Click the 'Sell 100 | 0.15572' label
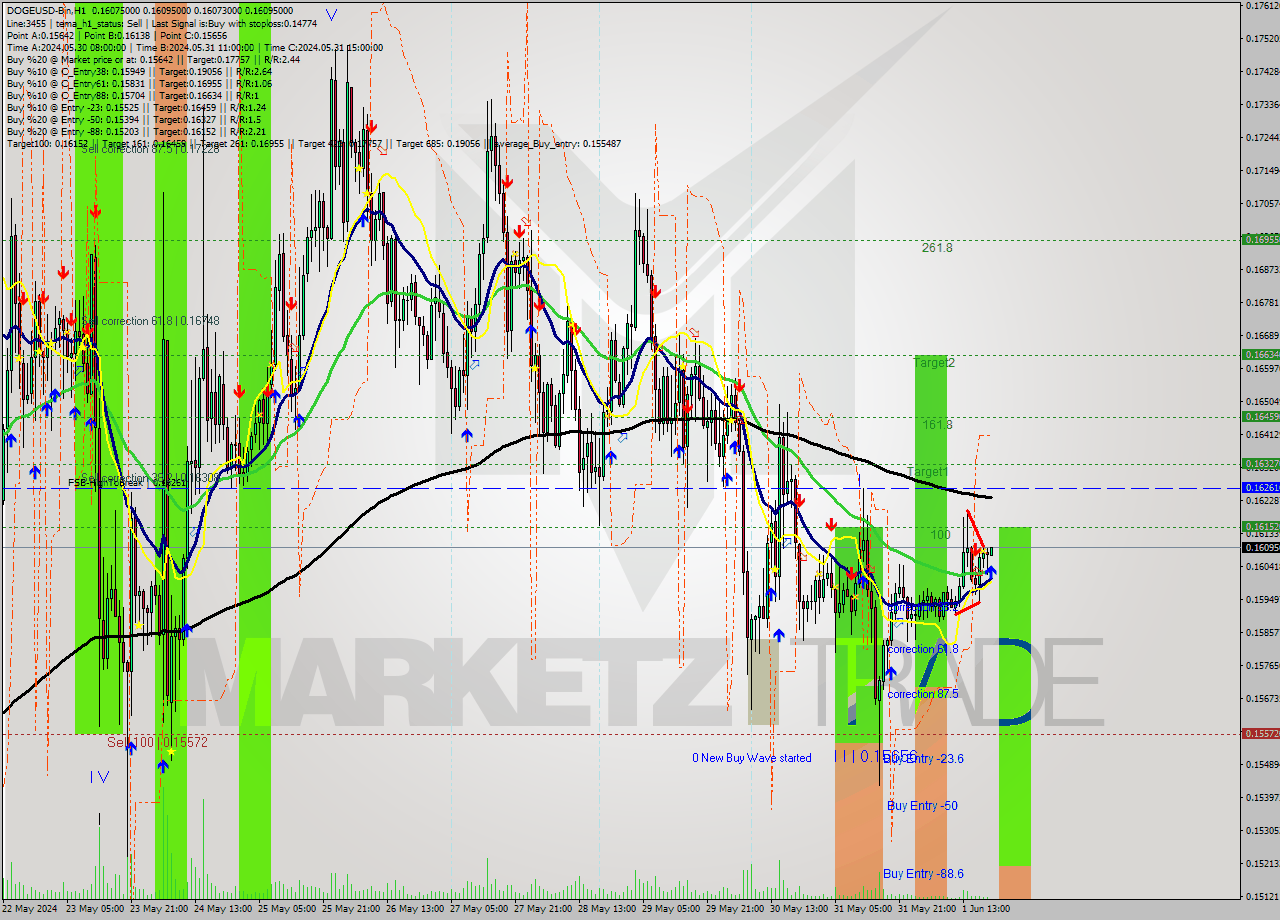The image size is (1280, 920). point(157,743)
